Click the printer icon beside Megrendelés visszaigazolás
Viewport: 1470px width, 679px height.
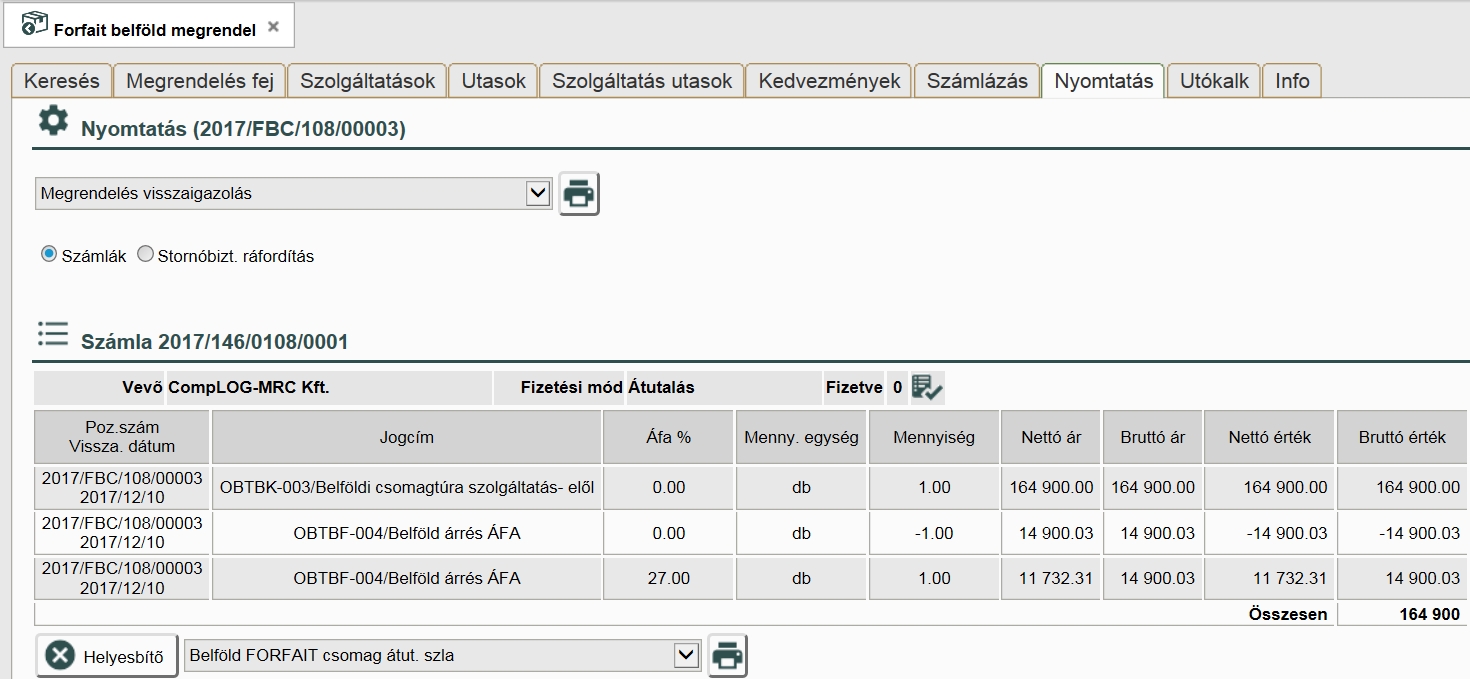[x=578, y=193]
